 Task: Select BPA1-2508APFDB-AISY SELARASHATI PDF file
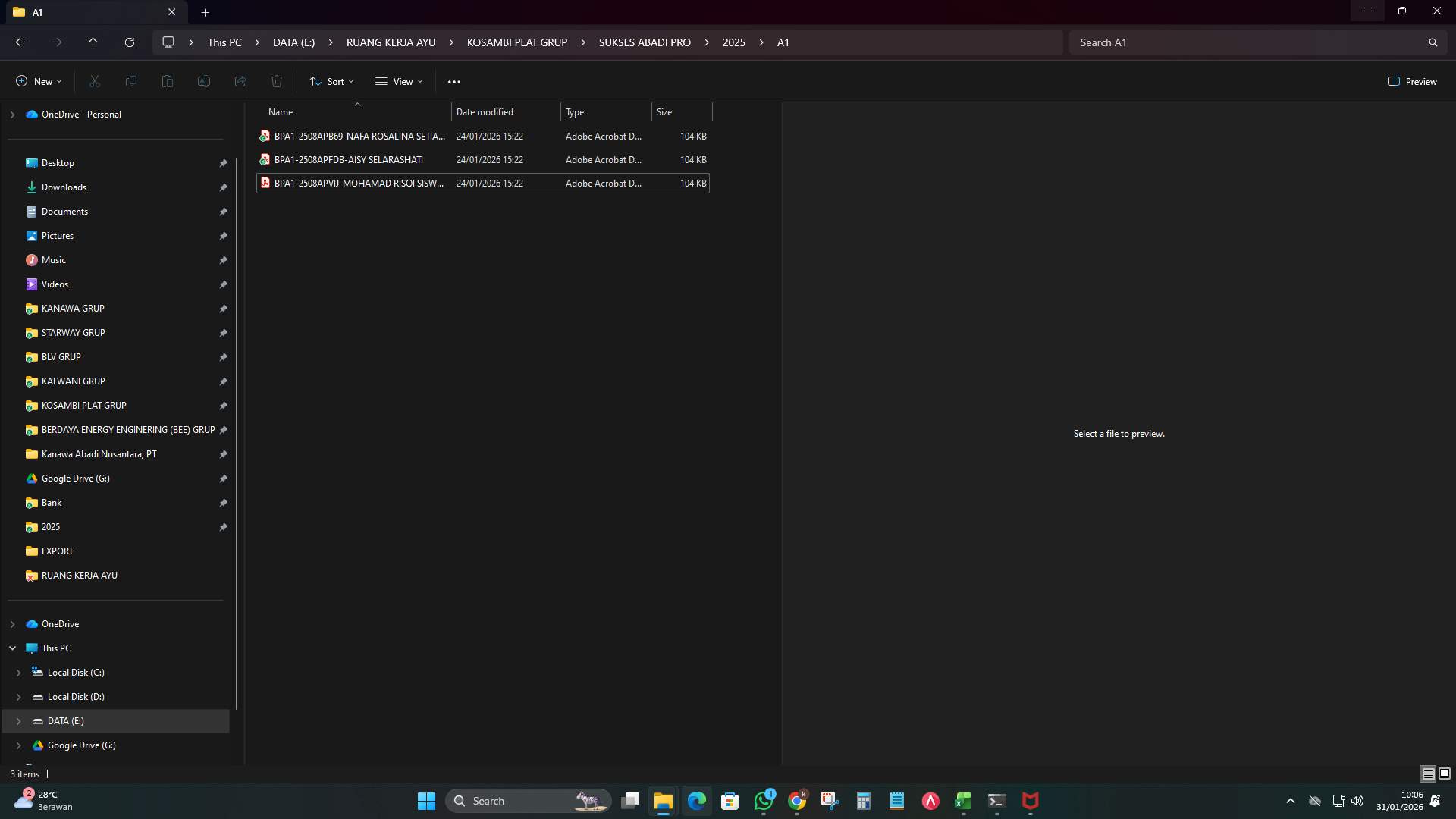click(x=349, y=159)
